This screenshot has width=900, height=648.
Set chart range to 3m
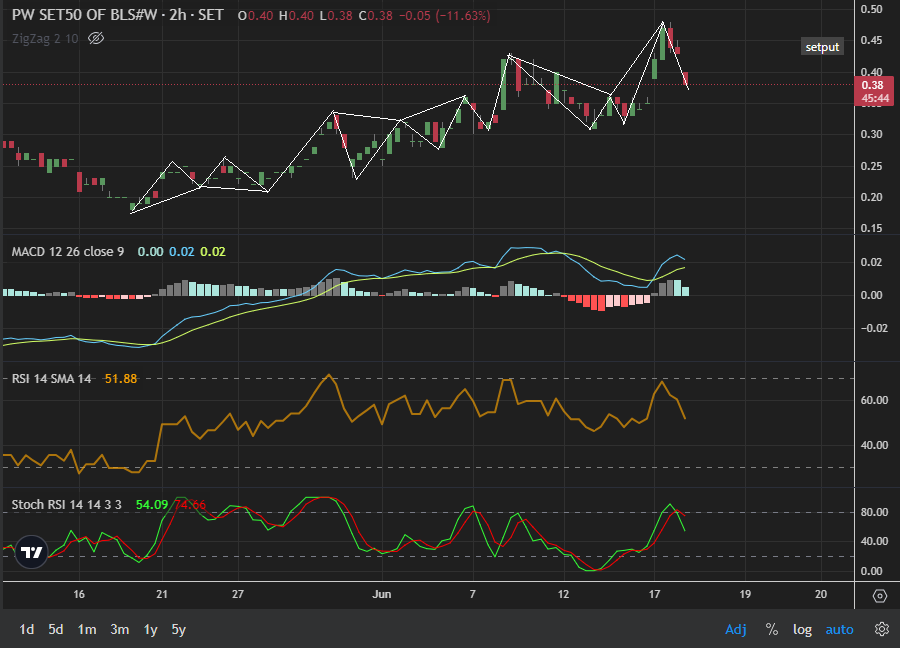pyautogui.click(x=119, y=629)
